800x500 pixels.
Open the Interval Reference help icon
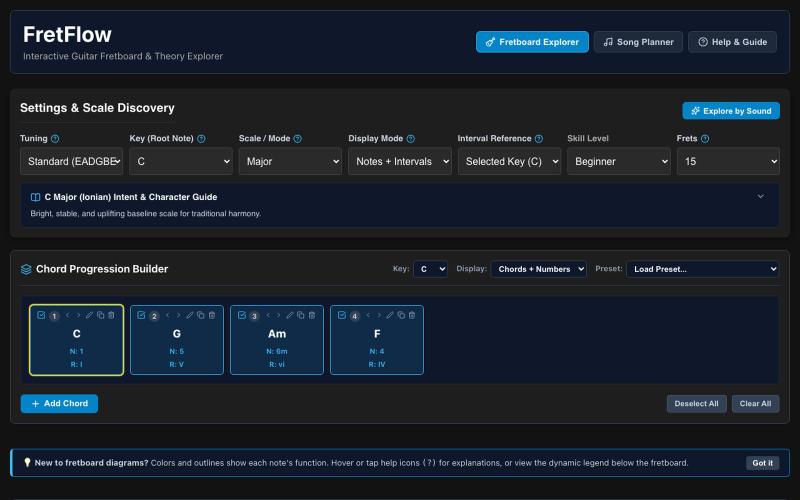point(539,139)
